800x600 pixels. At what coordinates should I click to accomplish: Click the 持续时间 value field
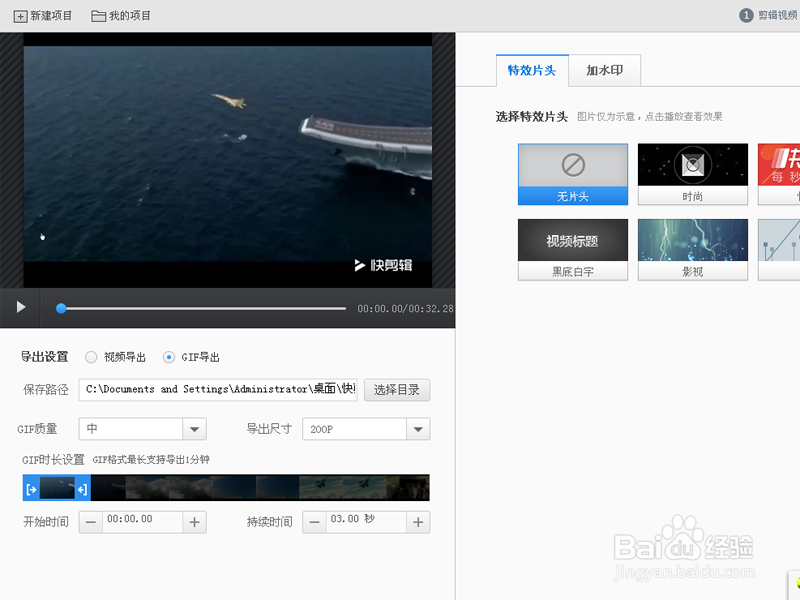point(366,522)
